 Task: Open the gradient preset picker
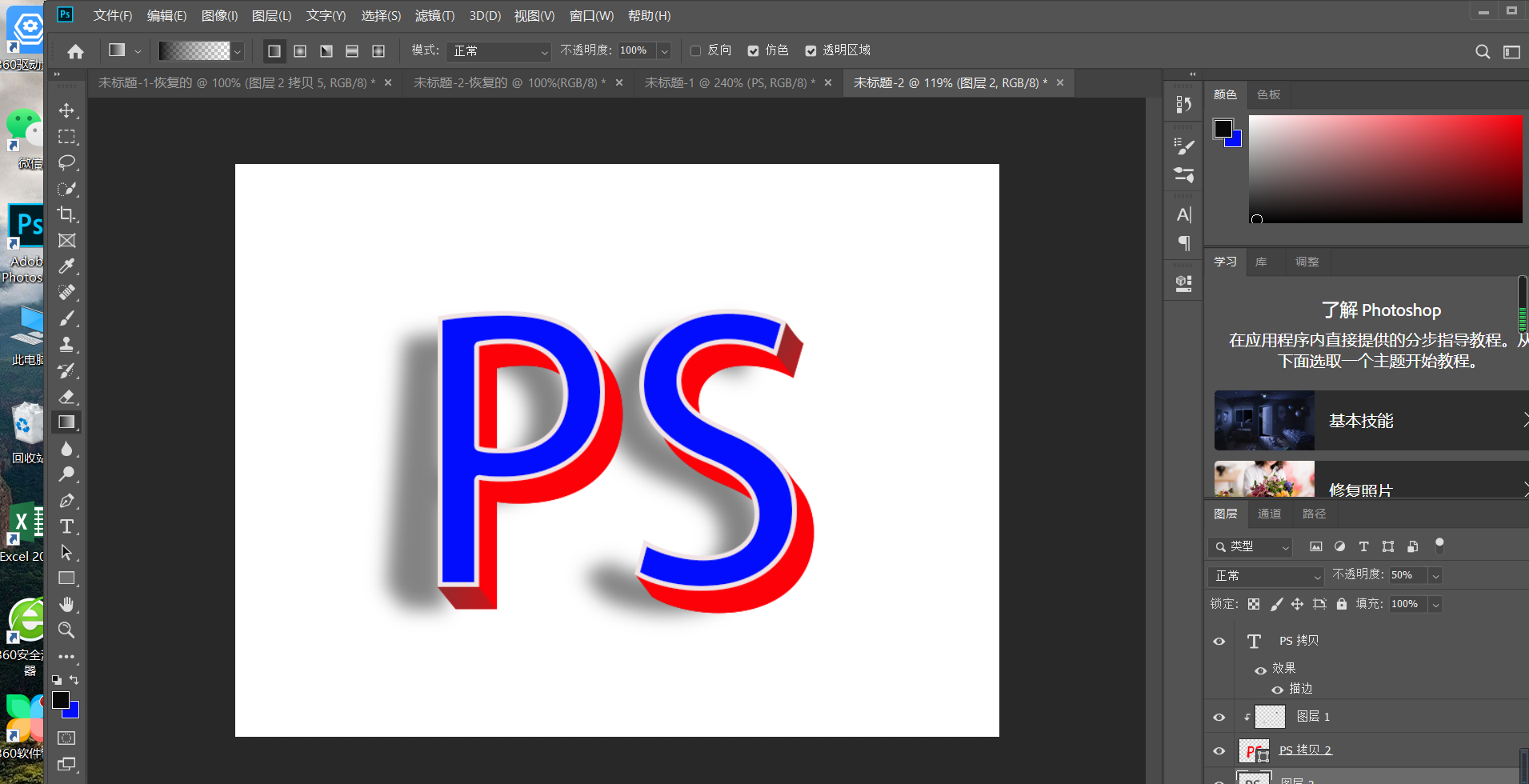tap(237, 50)
